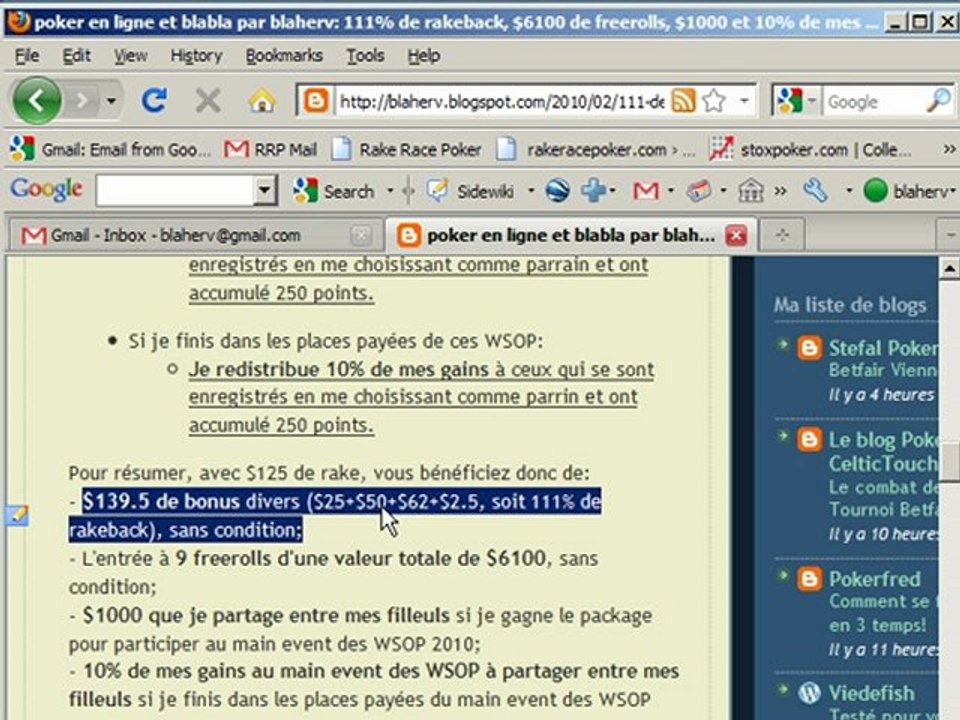Open the Tools menu
The height and width of the screenshot is (720, 960).
(366, 56)
